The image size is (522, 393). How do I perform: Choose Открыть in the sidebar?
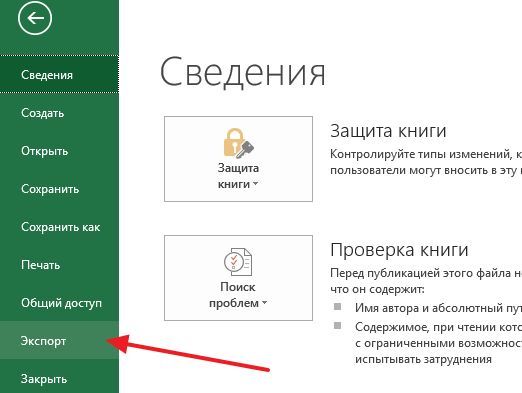tap(59, 151)
